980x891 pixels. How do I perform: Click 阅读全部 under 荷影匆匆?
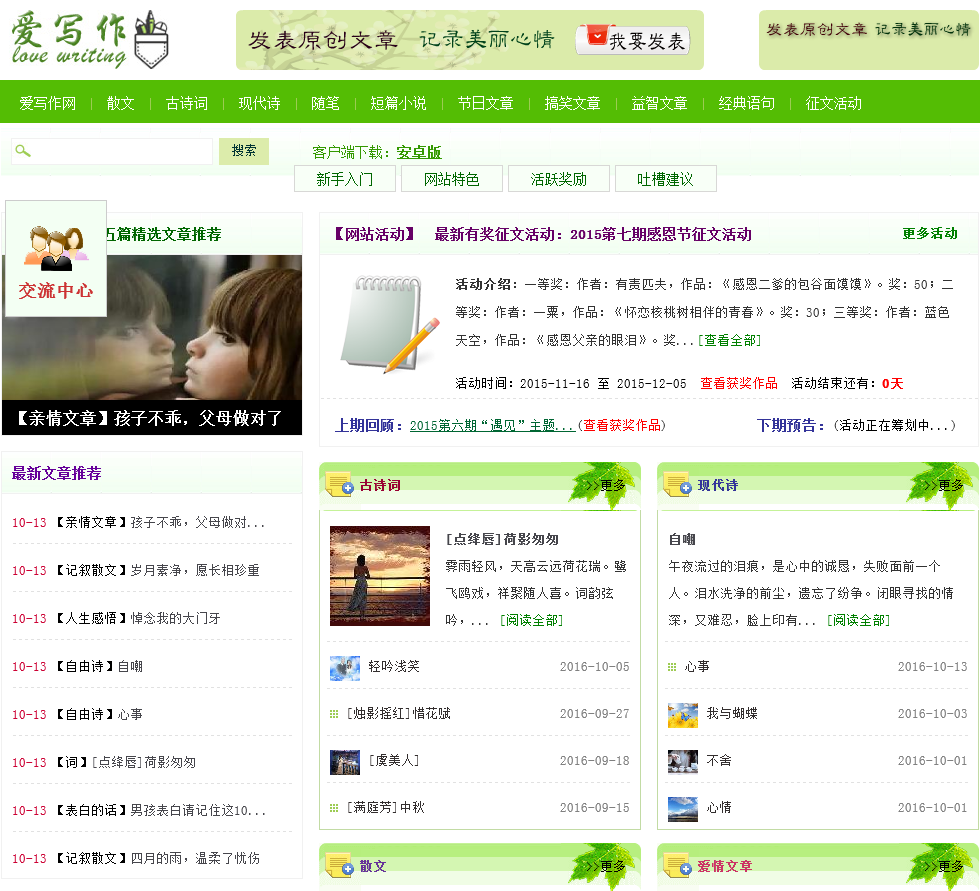tap(531, 620)
